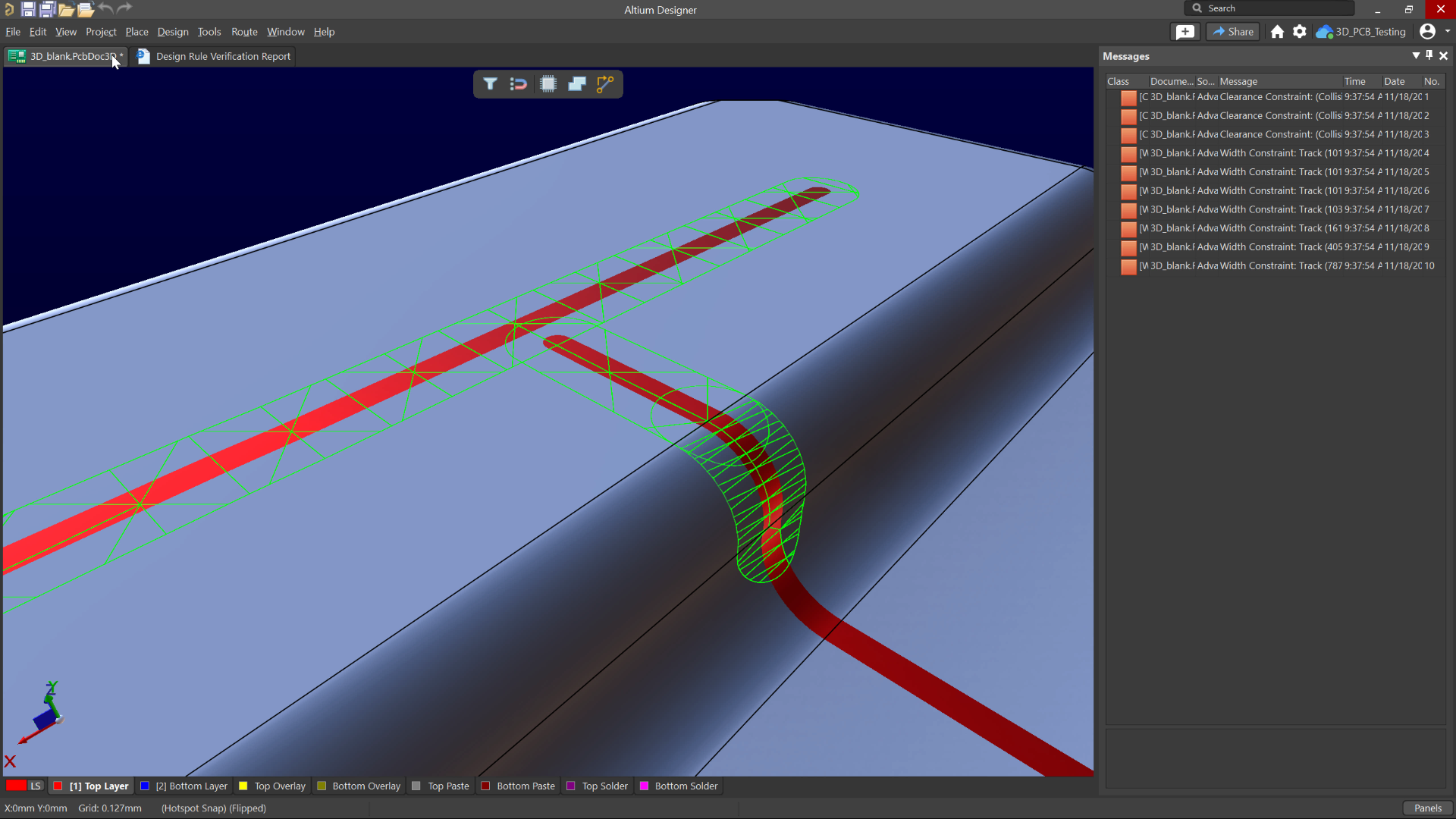This screenshot has width=1456, height=819.
Task: Click the red current layer color swatch
Action: (16, 786)
